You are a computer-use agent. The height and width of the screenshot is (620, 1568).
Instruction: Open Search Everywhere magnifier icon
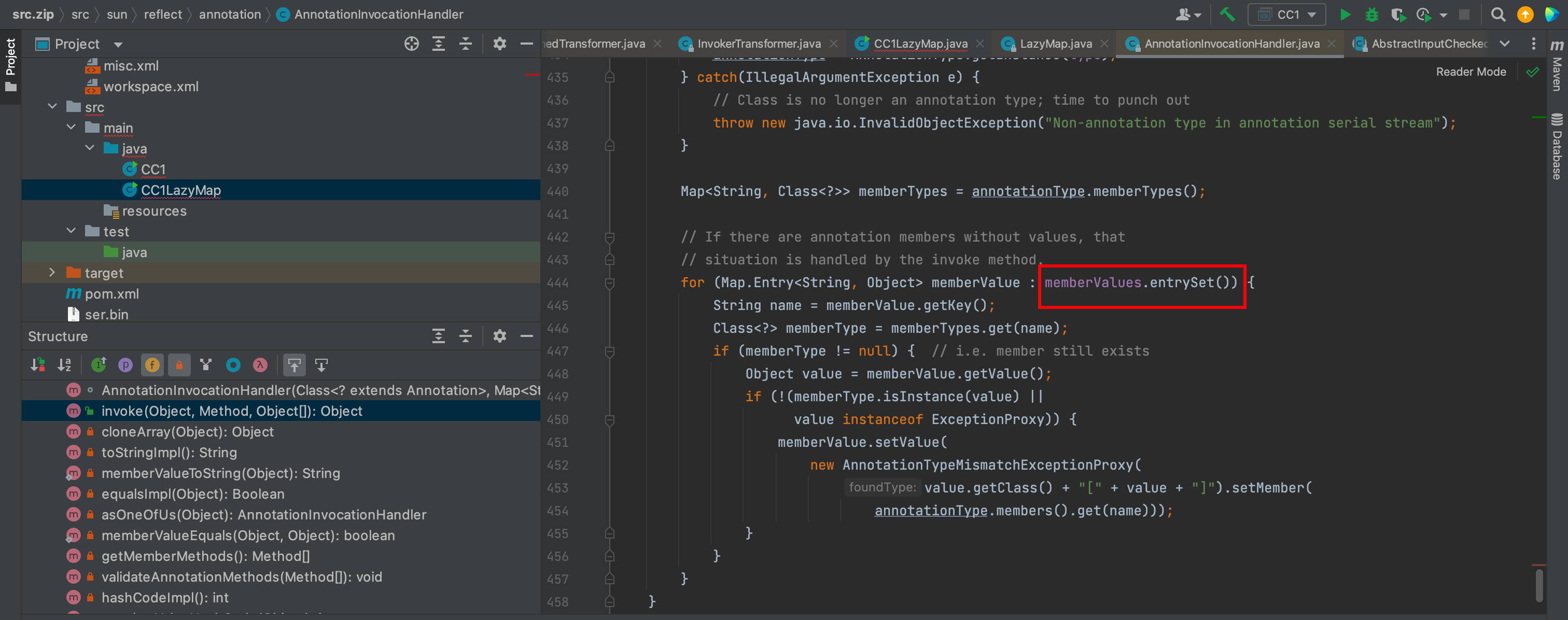[1498, 14]
